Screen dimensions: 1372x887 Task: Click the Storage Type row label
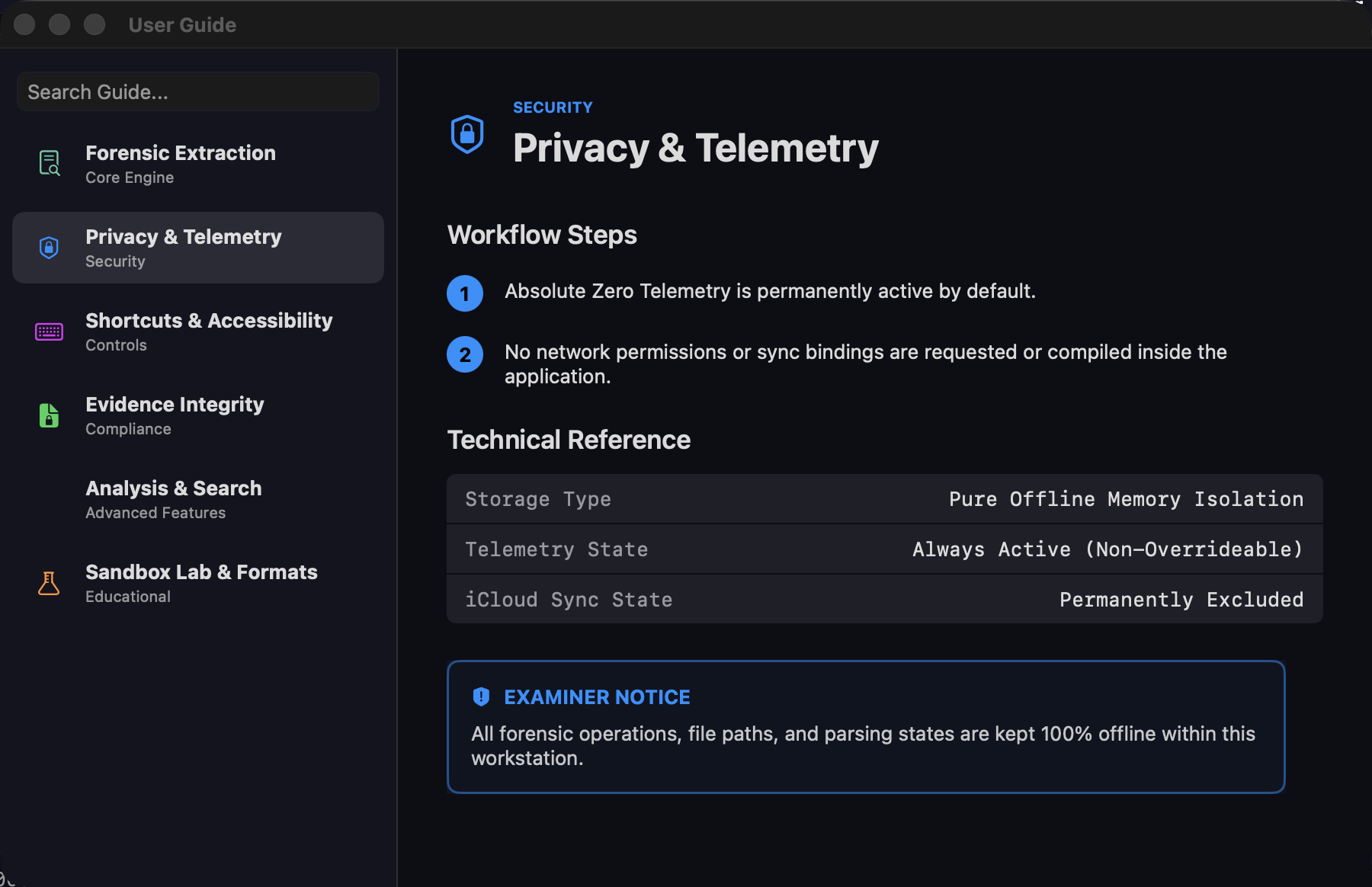538,499
